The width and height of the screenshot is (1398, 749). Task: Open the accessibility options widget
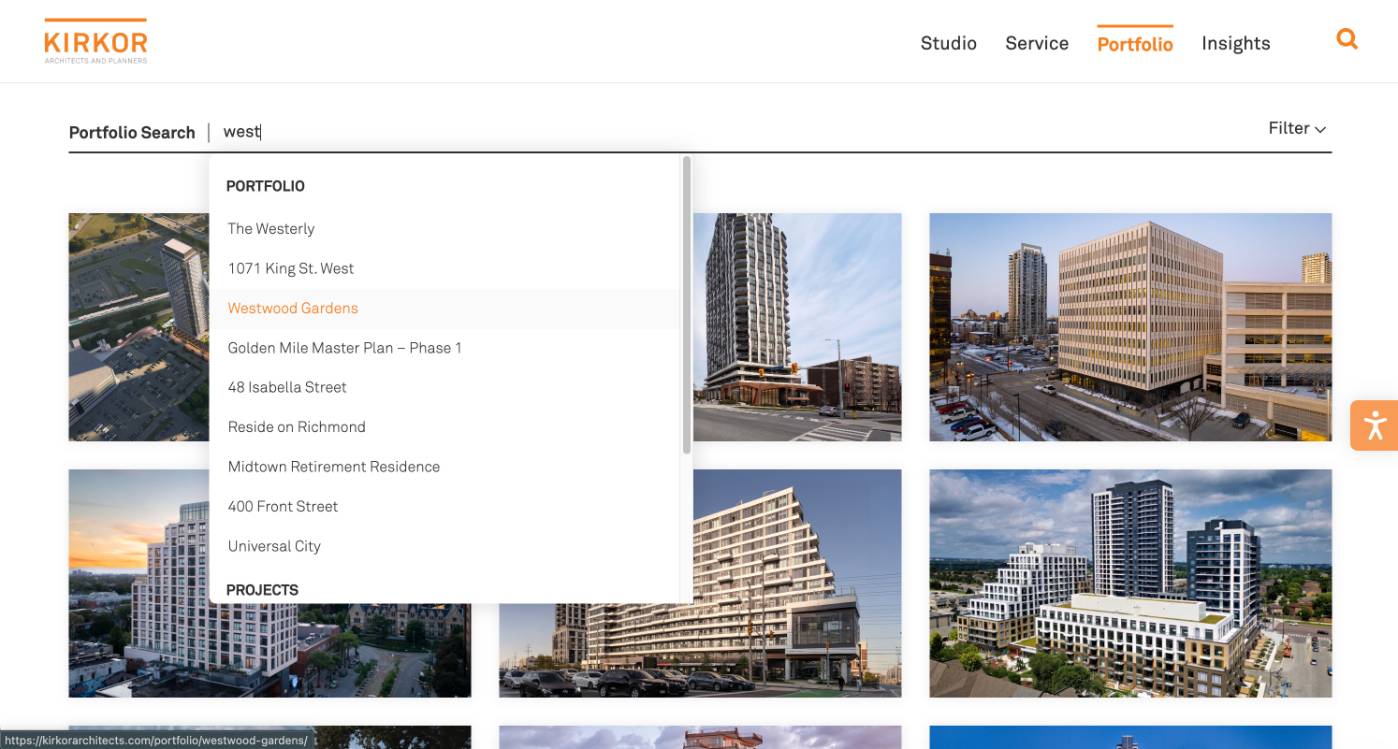tap(1374, 425)
